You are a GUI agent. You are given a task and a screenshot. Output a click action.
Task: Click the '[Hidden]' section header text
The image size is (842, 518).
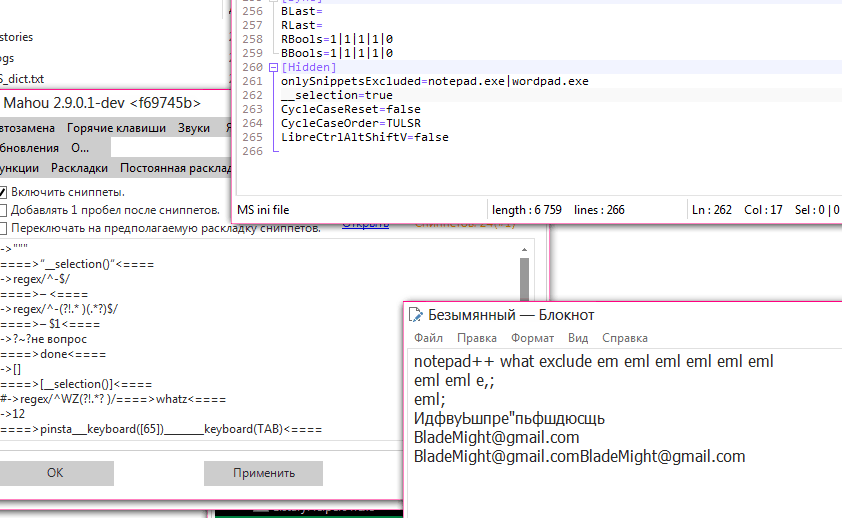(309, 67)
